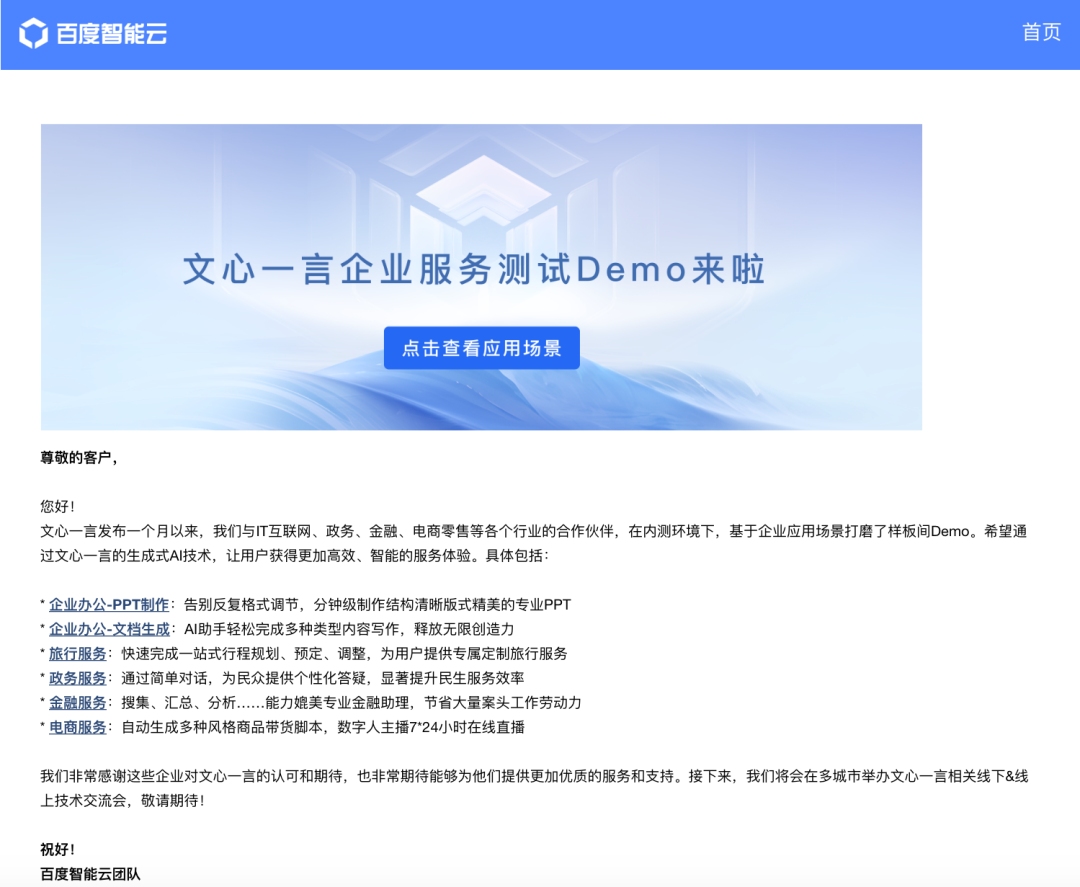Viewport: 1080px width, 887px height.
Task: Click 点击查看应用场景 button
Action: click(481, 348)
